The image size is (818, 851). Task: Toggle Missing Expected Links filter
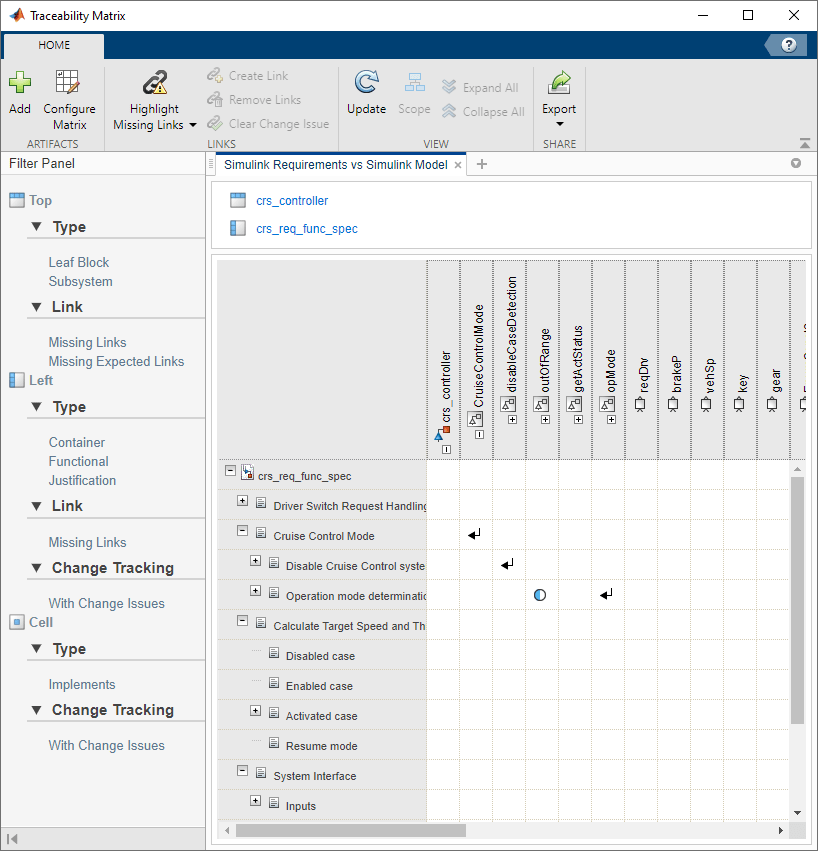pyautogui.click(x=116, y=361)
